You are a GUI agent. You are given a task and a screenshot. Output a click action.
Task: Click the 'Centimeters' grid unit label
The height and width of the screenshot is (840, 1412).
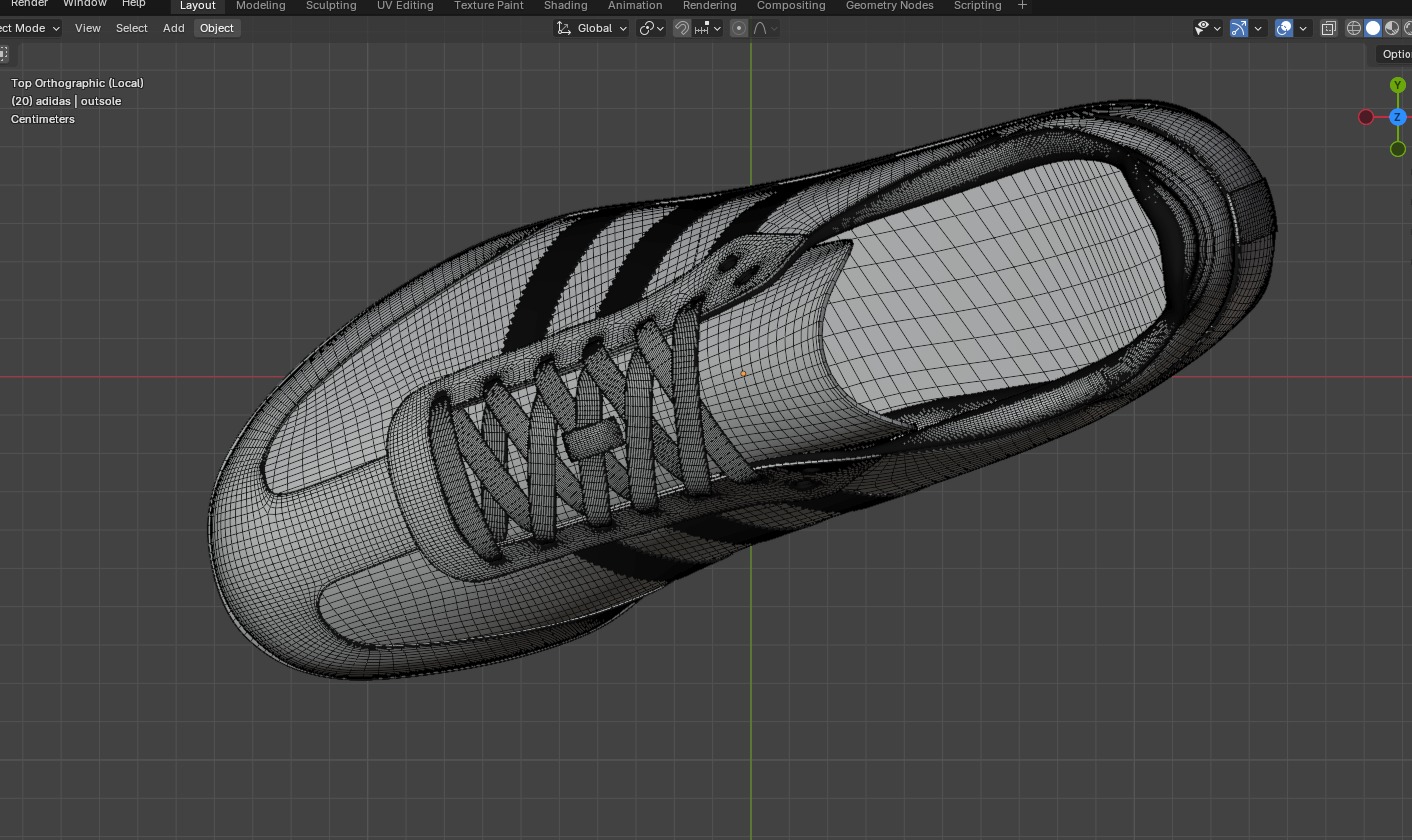43,119
